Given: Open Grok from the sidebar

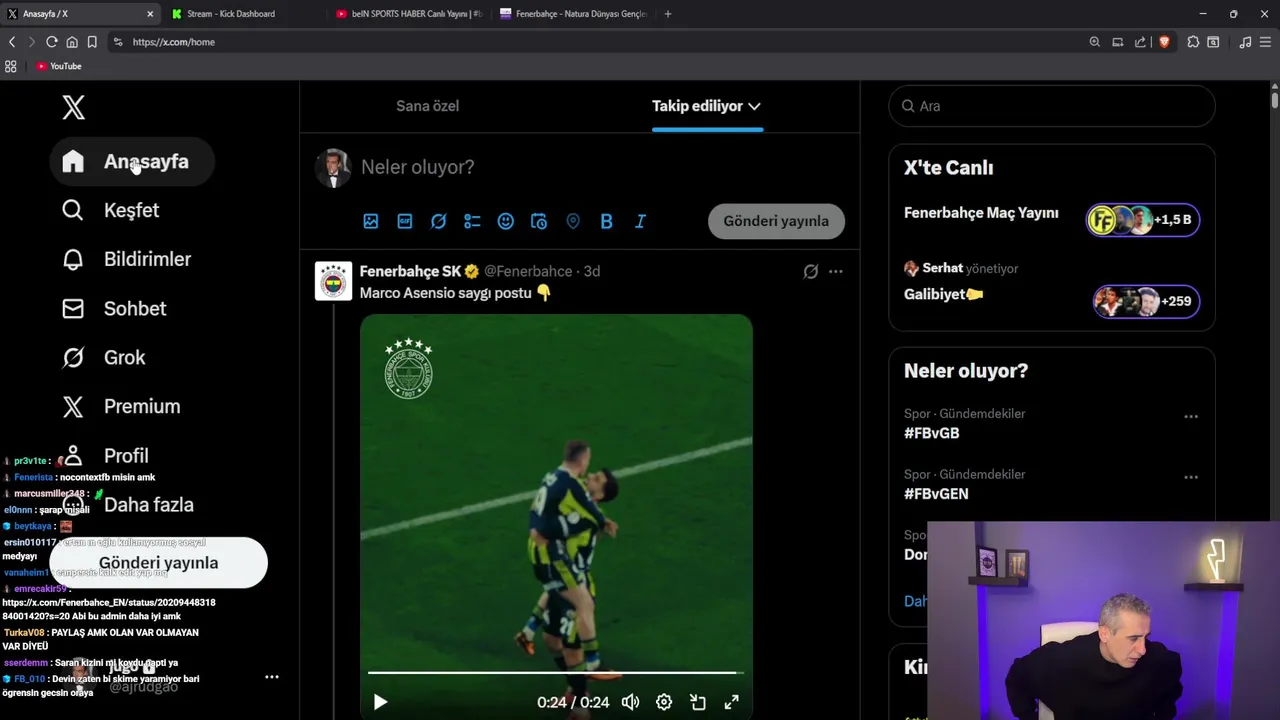Looking at the screenshot, I should coord(104,357).
